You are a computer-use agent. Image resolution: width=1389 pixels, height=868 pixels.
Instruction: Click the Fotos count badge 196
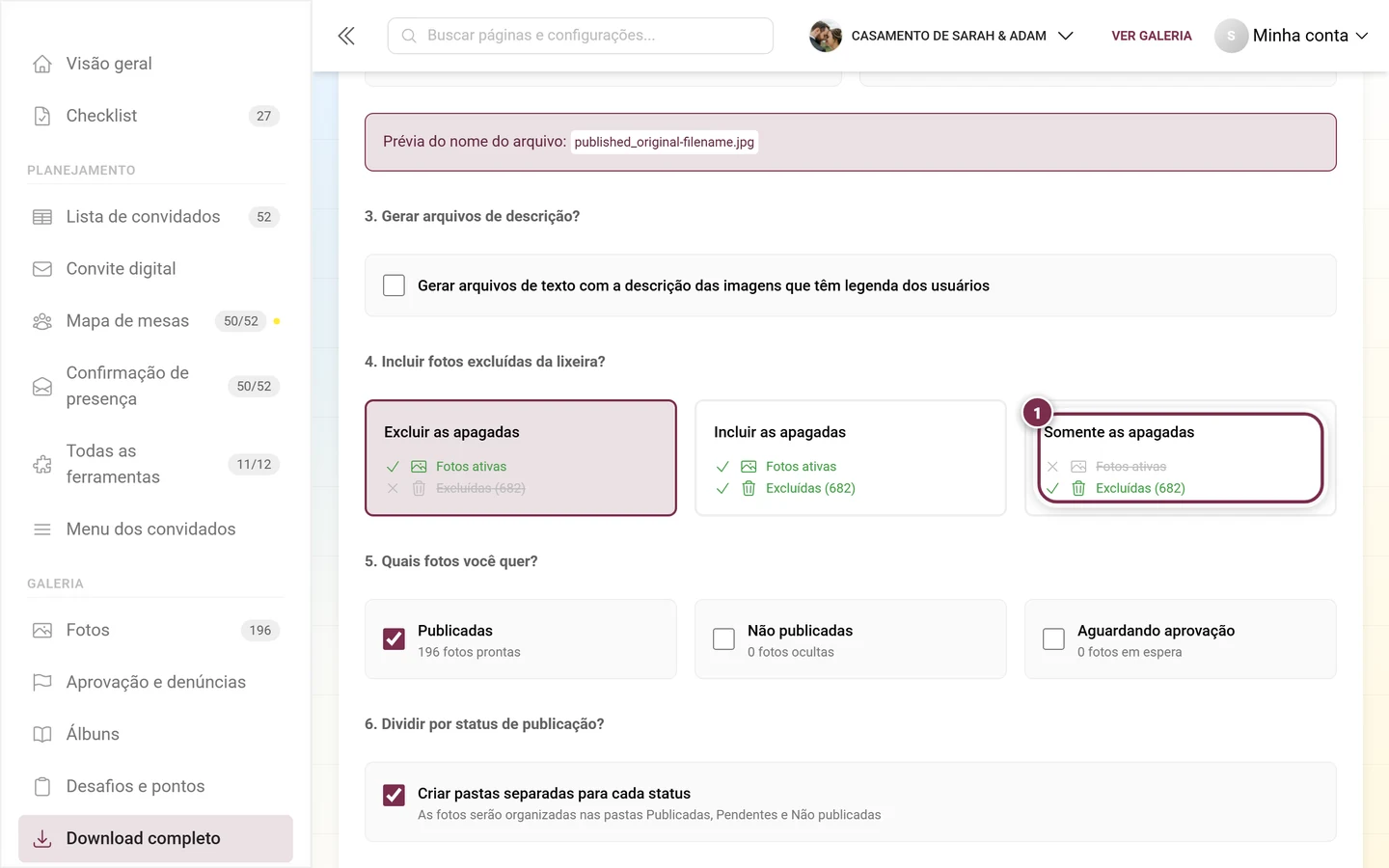[x=260, y=631]
